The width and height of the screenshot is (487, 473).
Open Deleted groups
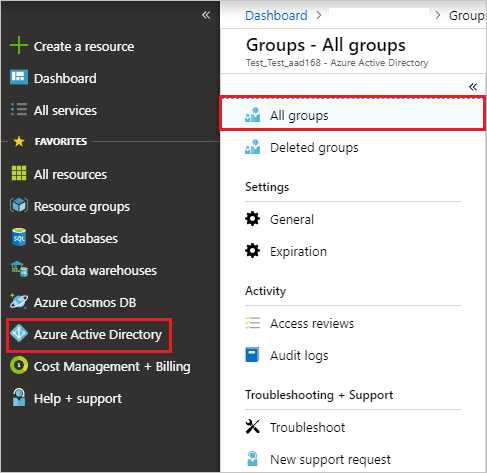tap(314, 148)
